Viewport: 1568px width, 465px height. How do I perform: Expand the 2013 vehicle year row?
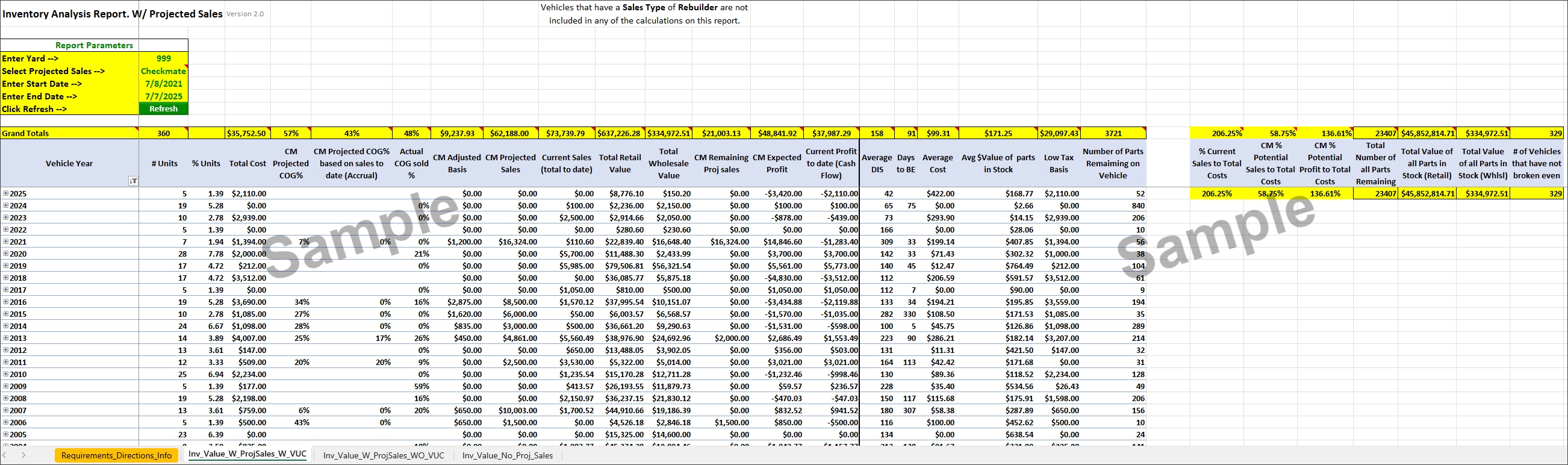5,338
